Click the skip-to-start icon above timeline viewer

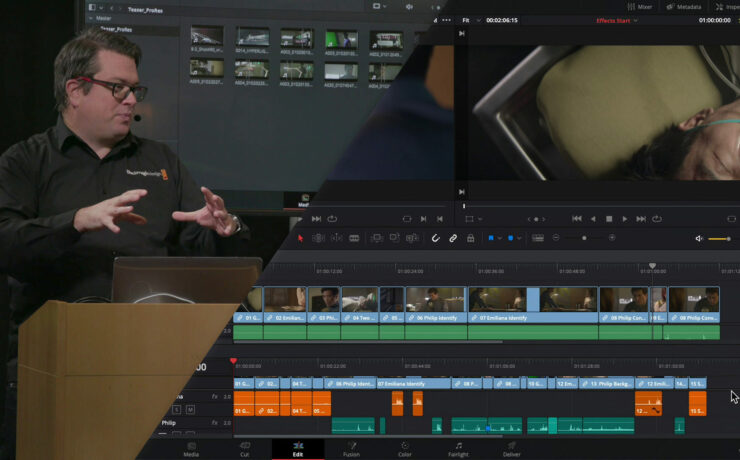point(462,33)
